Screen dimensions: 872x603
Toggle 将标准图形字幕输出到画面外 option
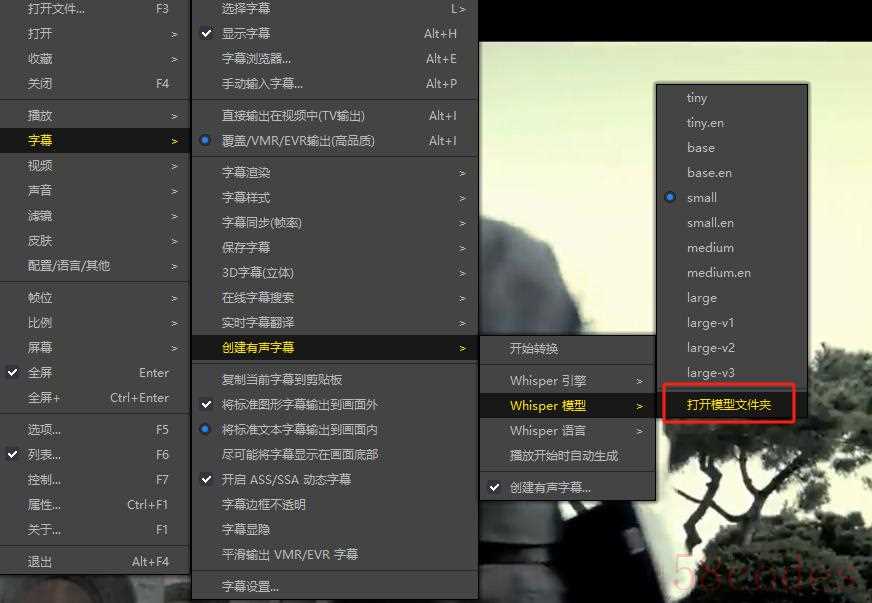point(334,404)
